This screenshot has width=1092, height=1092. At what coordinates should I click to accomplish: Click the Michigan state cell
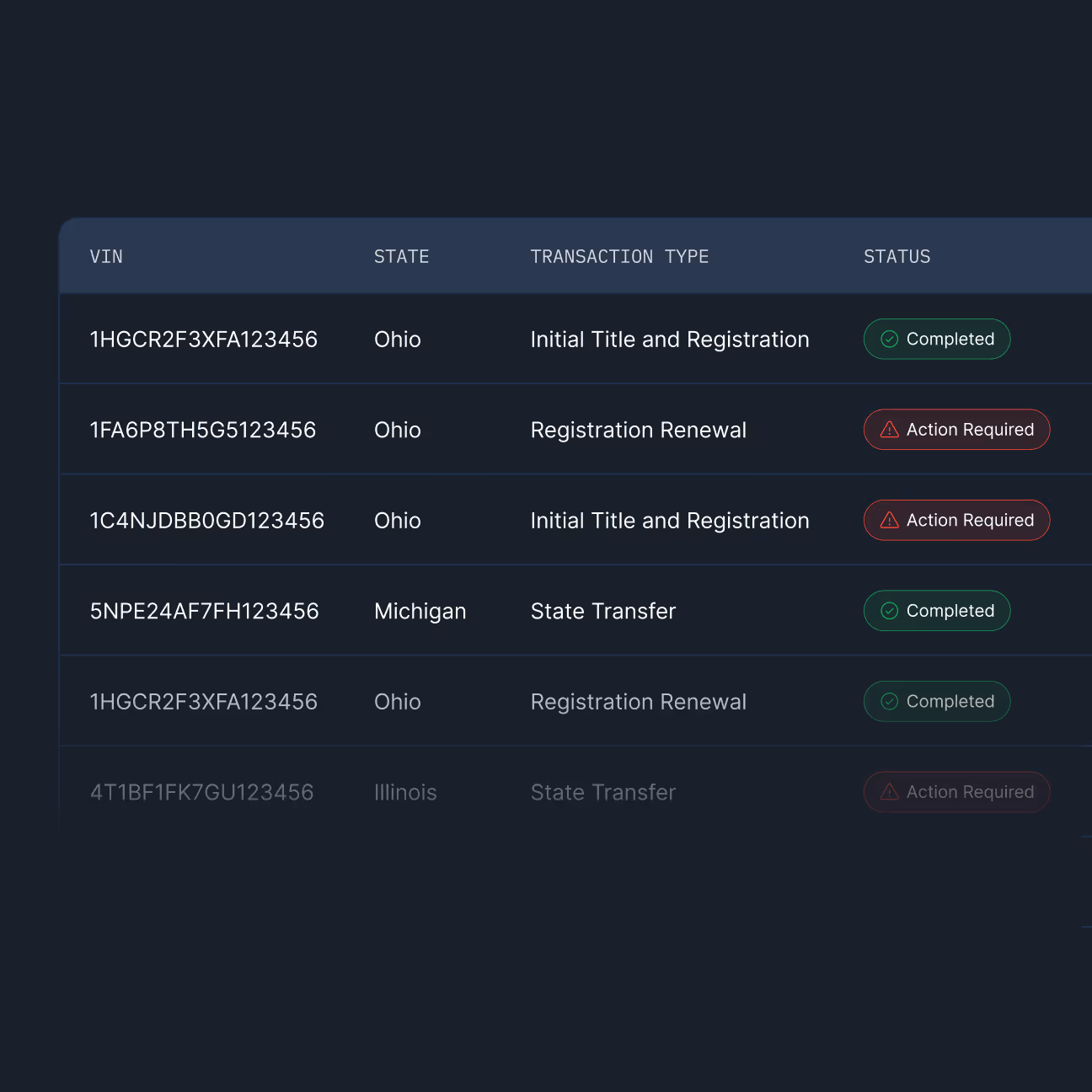coord(420,612)
